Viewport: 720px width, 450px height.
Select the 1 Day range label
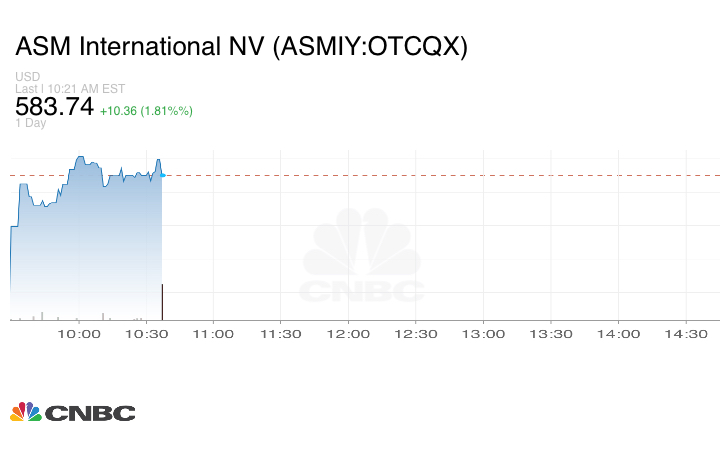coord(31,124)
